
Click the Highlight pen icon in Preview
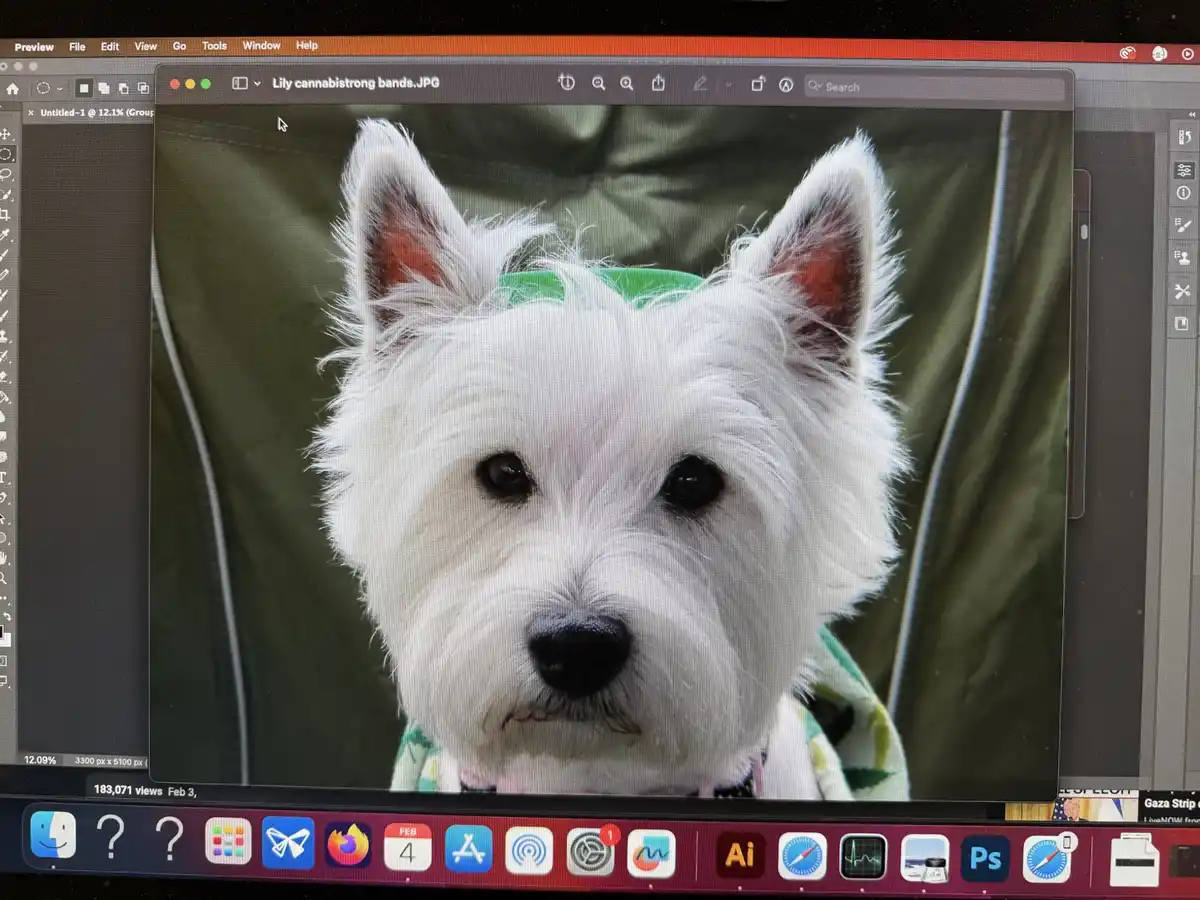[x=700, y=84]
